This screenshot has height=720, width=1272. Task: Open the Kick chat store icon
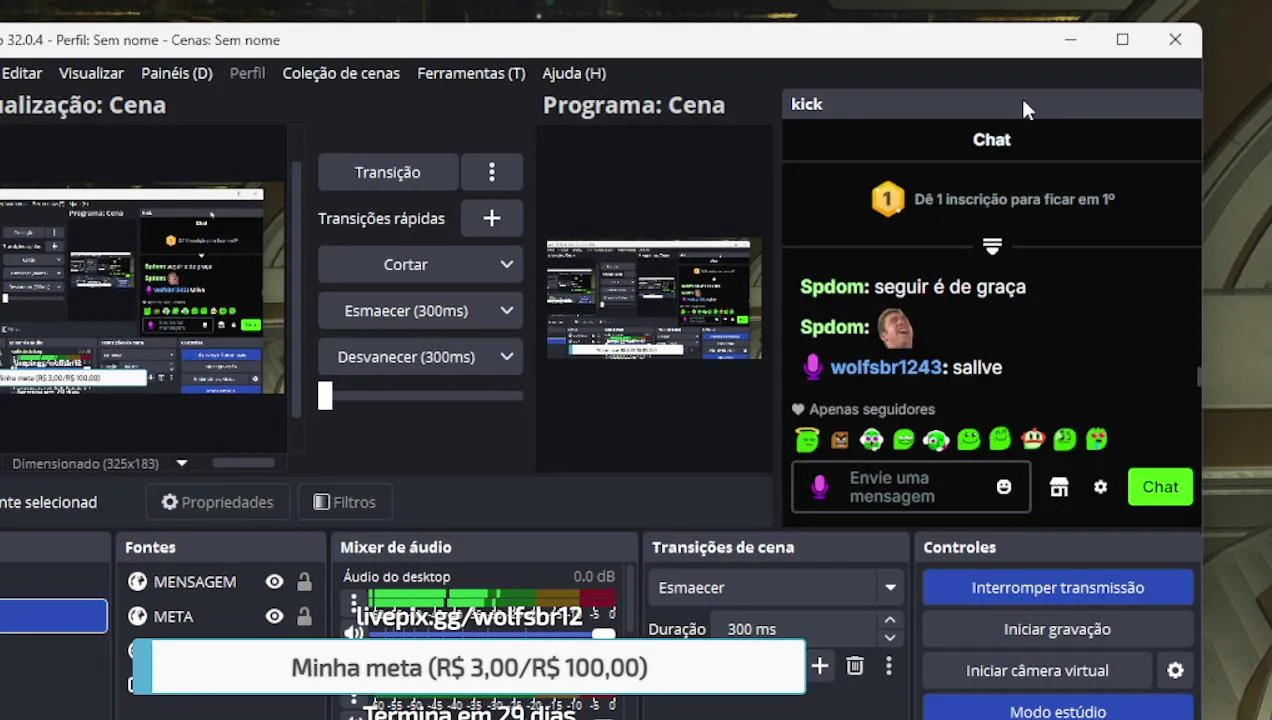1059,487
